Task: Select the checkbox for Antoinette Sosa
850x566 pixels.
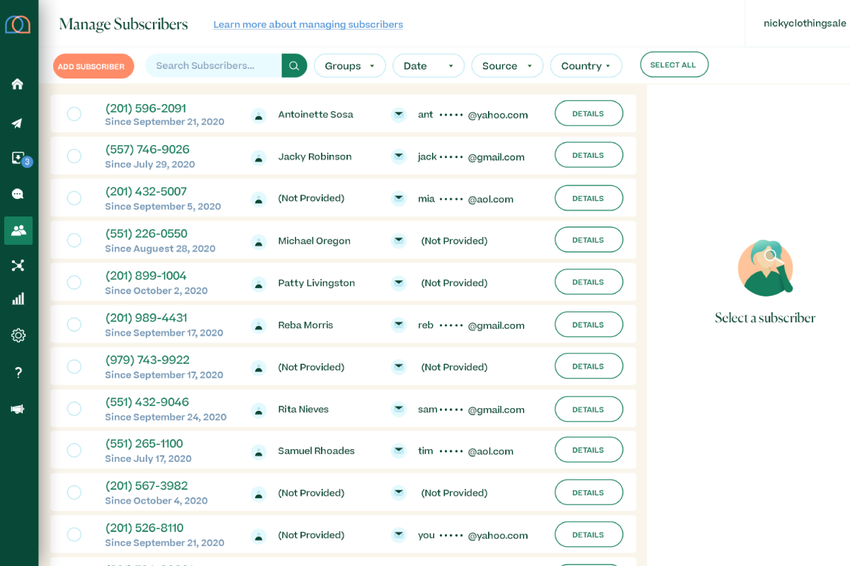Action: pyautogui.click(x=74, y=114)
